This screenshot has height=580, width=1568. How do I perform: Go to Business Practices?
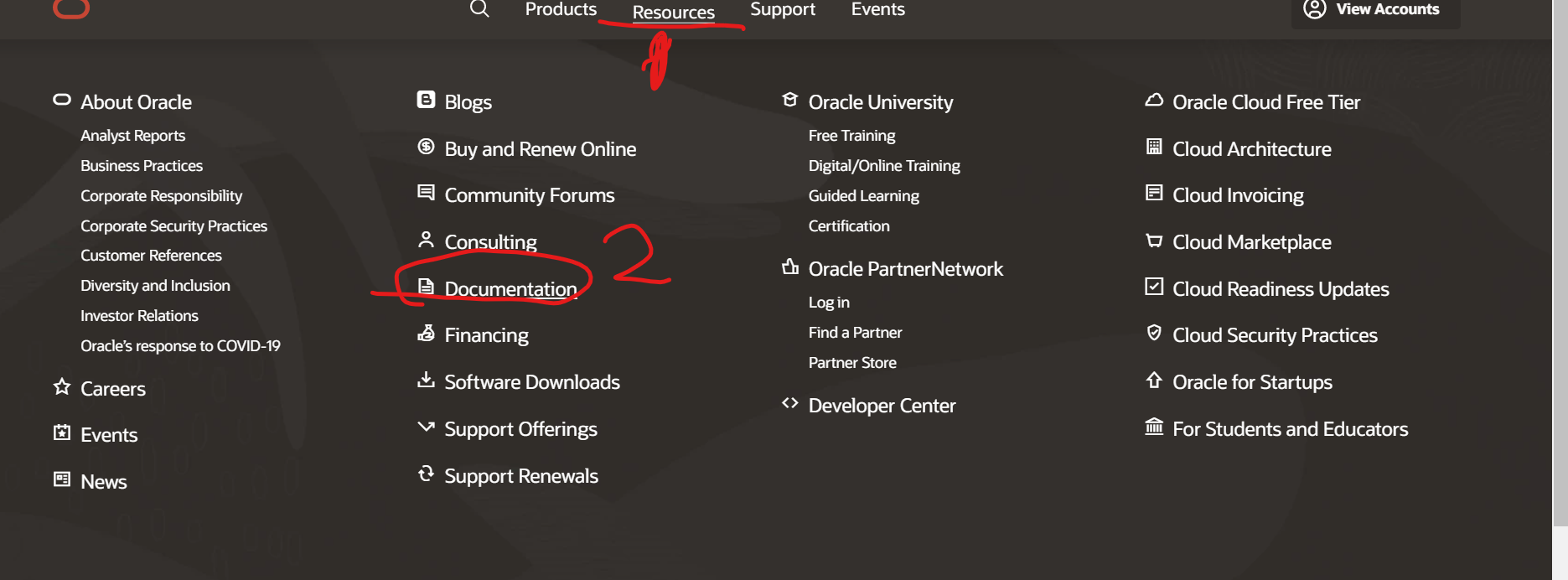click(142, 166)
